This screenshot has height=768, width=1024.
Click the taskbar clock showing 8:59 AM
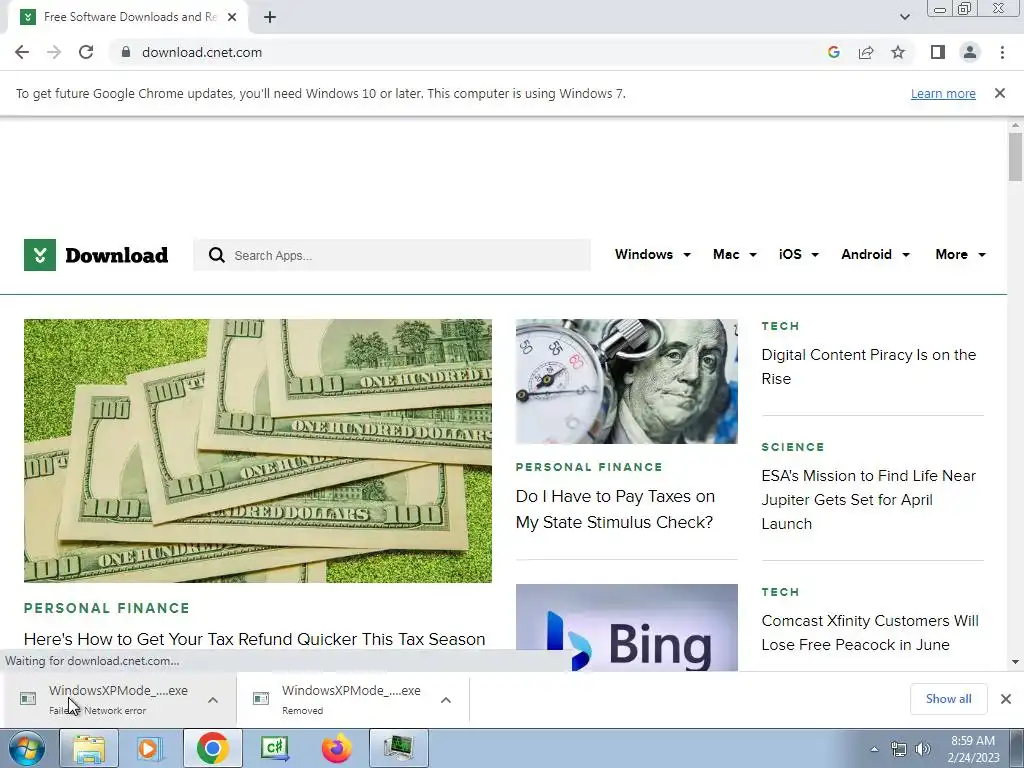coord(973,749)
